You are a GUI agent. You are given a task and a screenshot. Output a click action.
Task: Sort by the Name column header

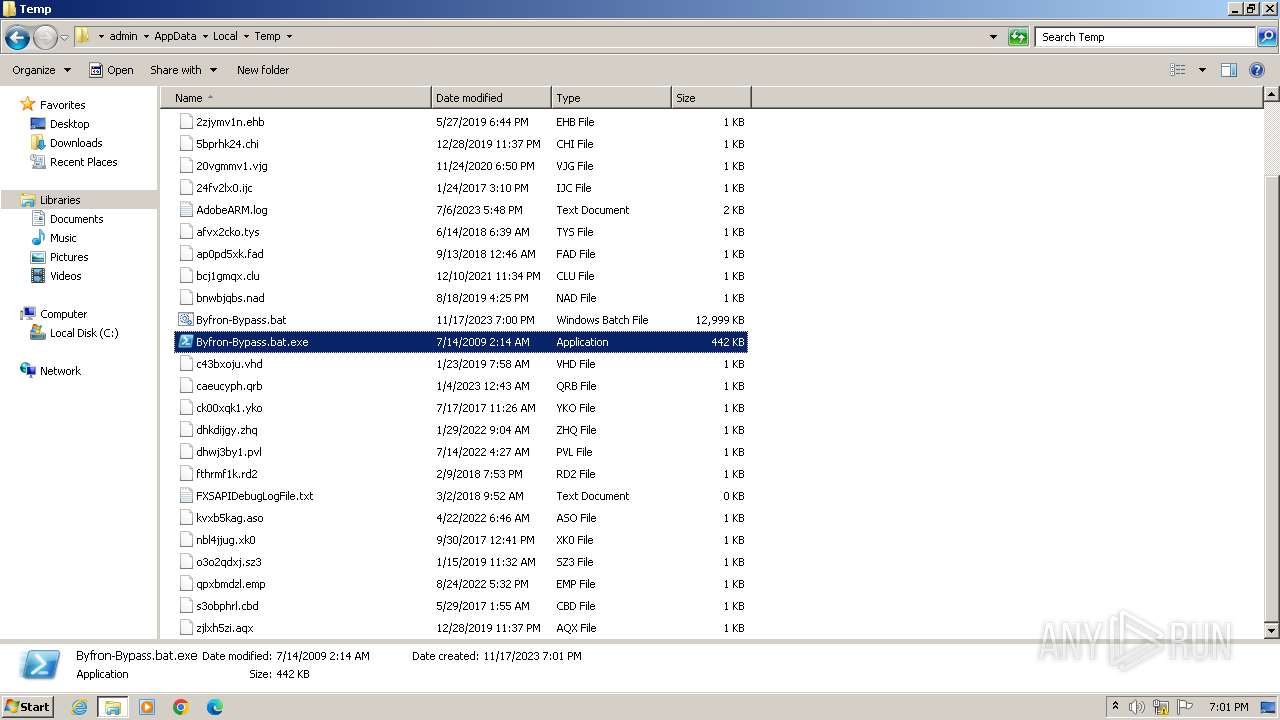[296, 98]
